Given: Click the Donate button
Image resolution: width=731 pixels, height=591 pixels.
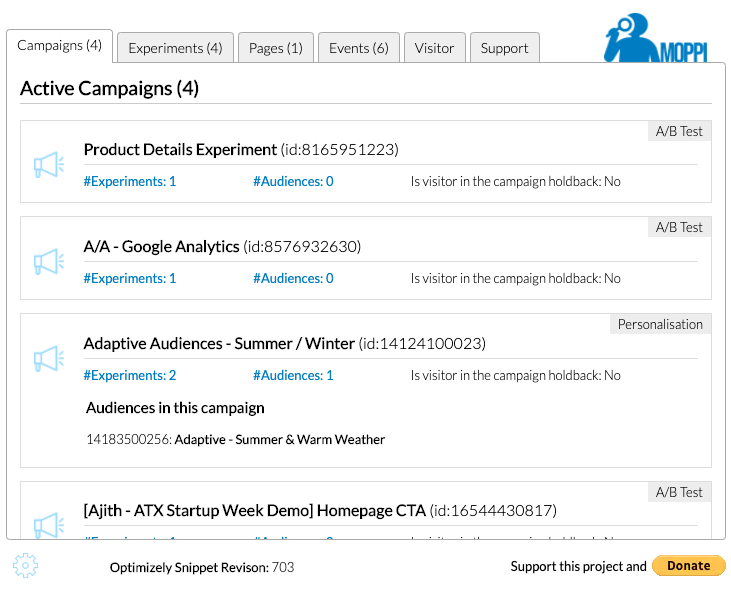Looking at the screenshot, I should pyautogui.click(x=689, y=566).
